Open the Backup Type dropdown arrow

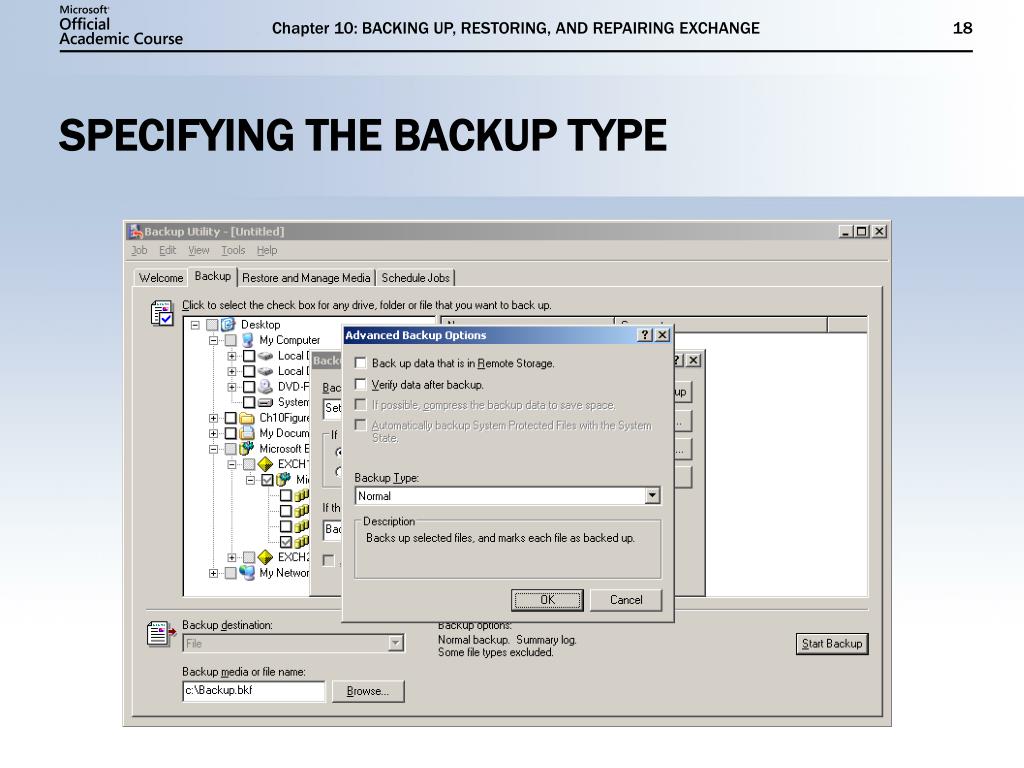(x=652, y=496)
